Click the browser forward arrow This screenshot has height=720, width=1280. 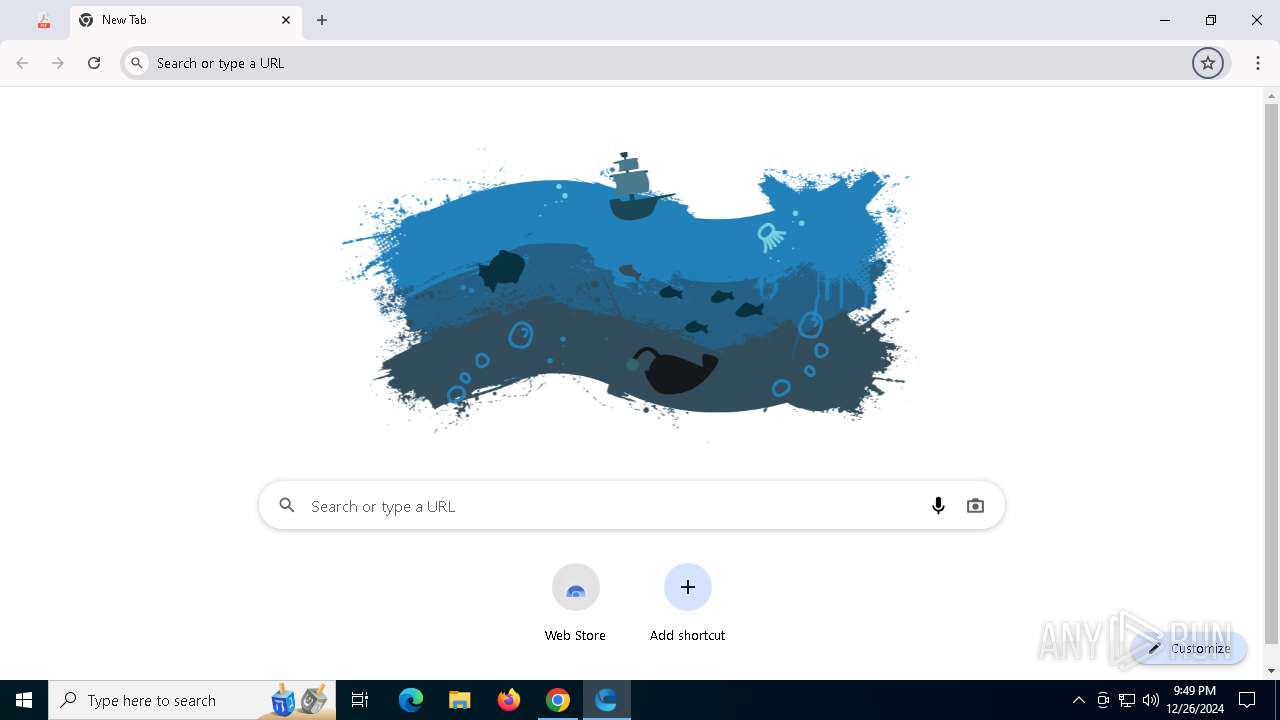(58, 63)
